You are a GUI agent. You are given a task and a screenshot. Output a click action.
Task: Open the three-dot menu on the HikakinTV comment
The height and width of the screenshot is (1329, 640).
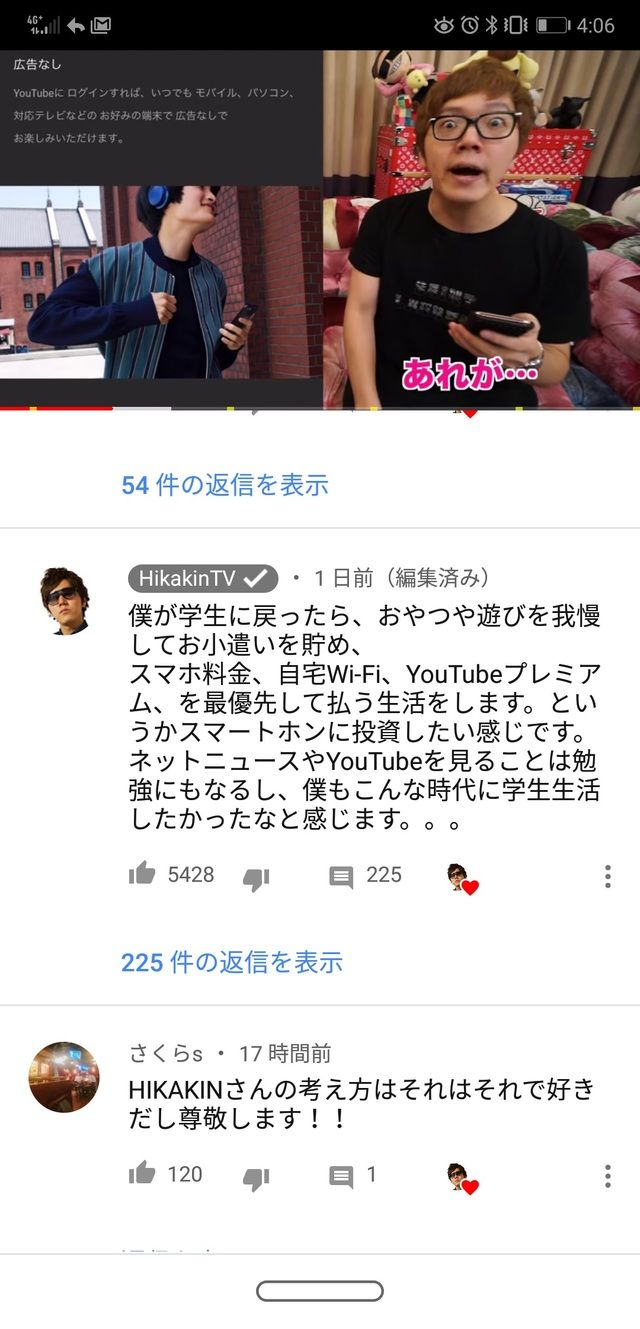pos(607,877)
